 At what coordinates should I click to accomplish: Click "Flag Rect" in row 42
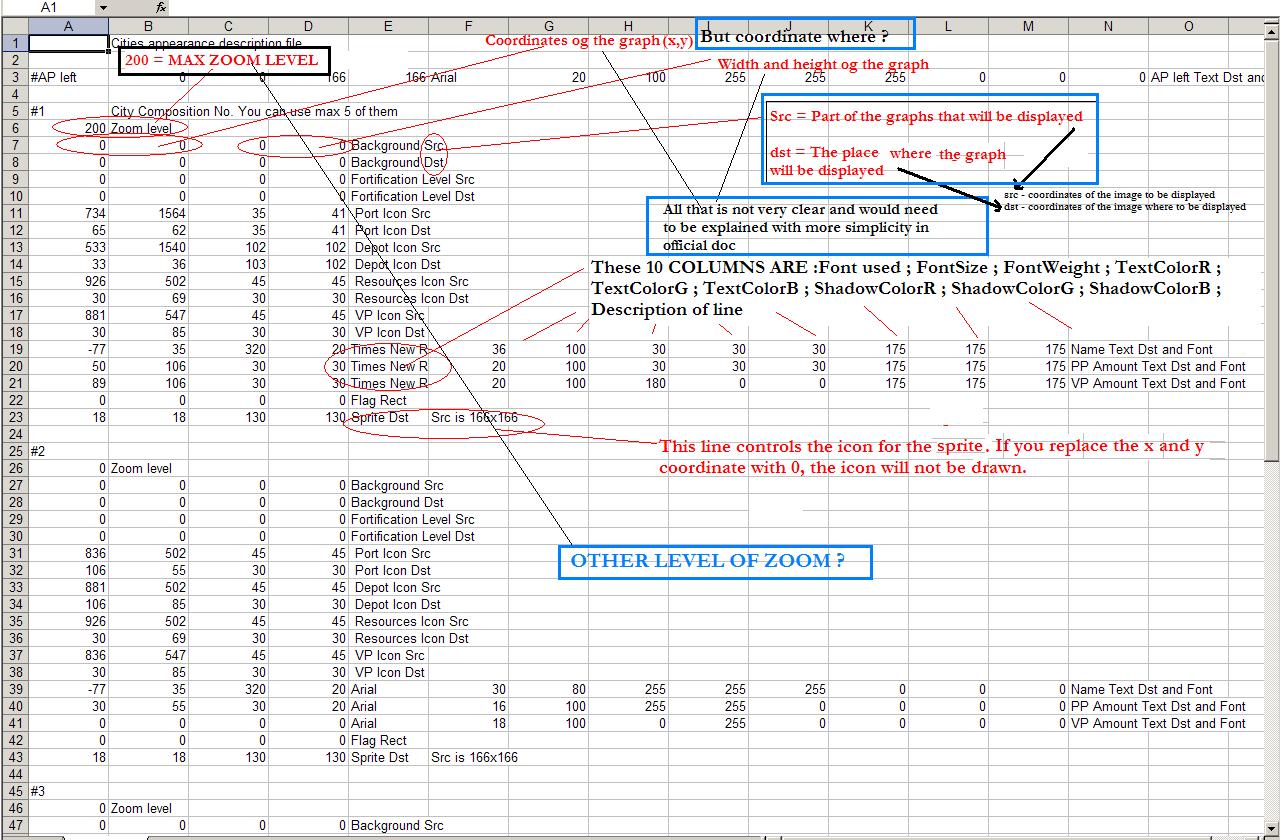379,740
